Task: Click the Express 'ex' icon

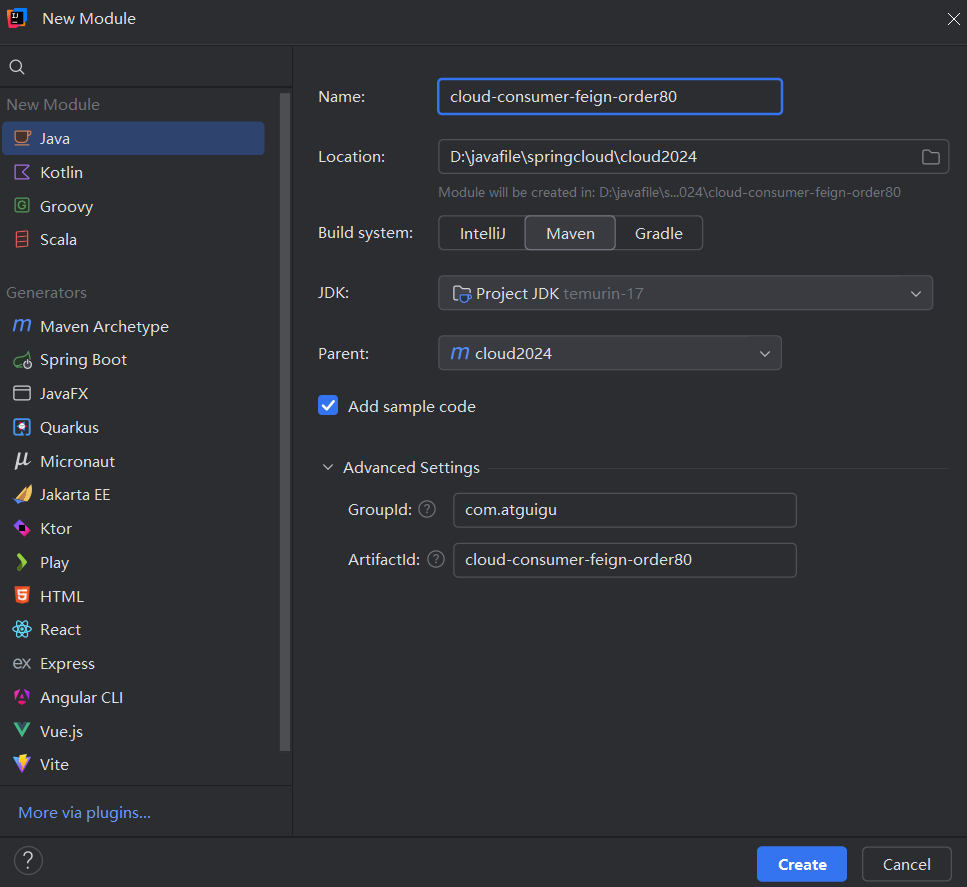Action: 22,663
